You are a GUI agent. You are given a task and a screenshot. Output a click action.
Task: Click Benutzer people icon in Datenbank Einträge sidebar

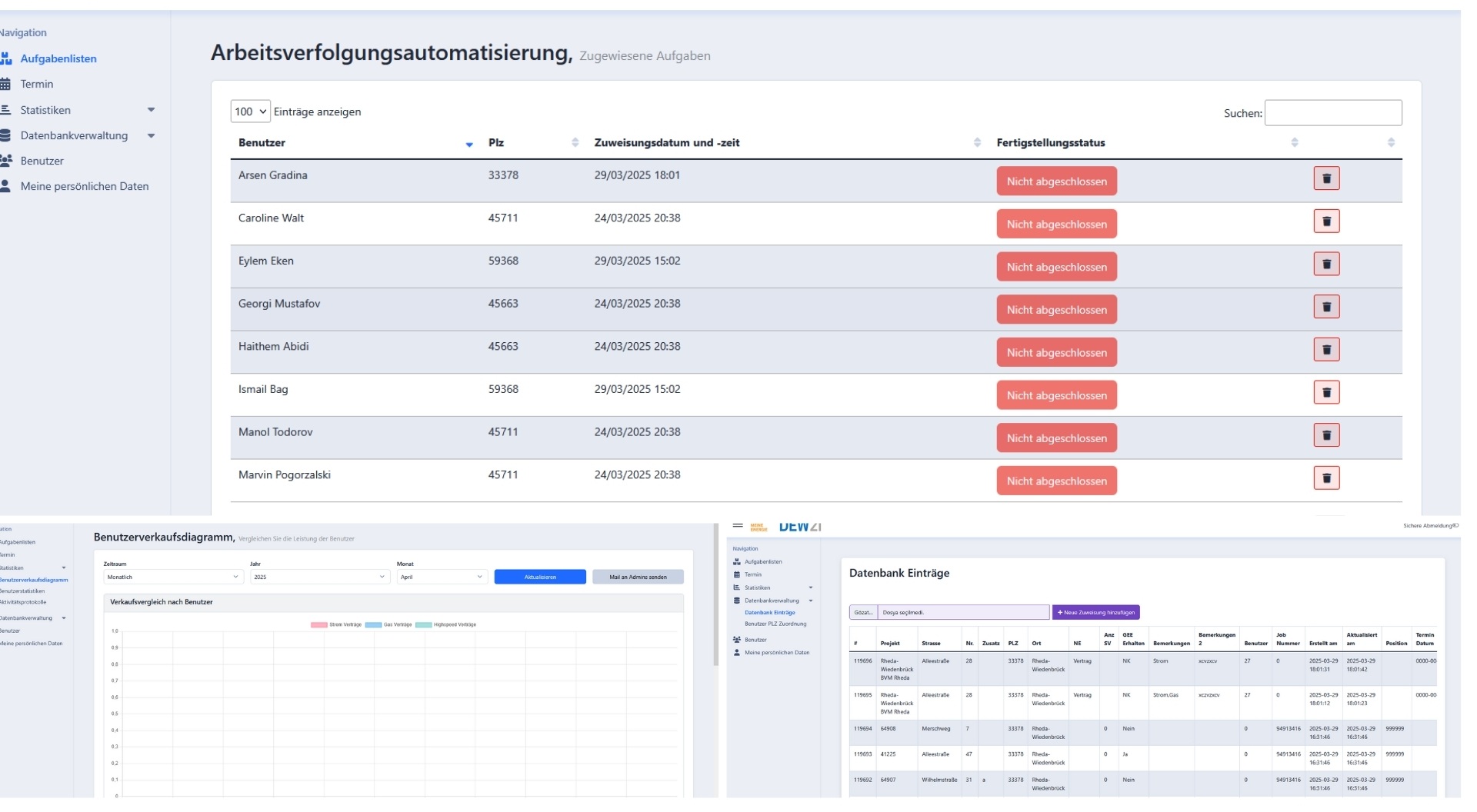coord(737,640)
